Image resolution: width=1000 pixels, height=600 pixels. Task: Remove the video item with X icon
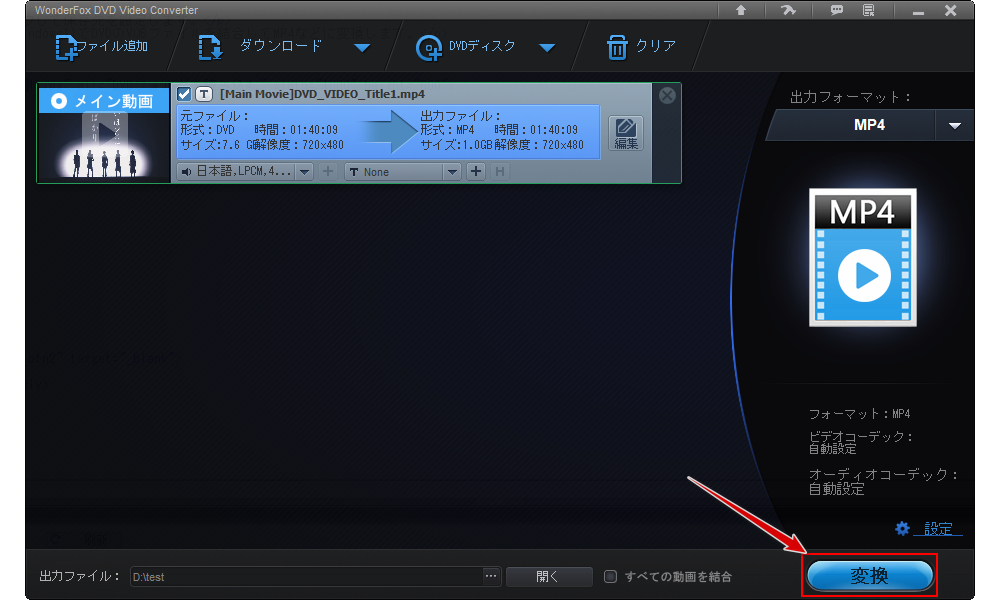pyautogui.click(x=667, y=96)
